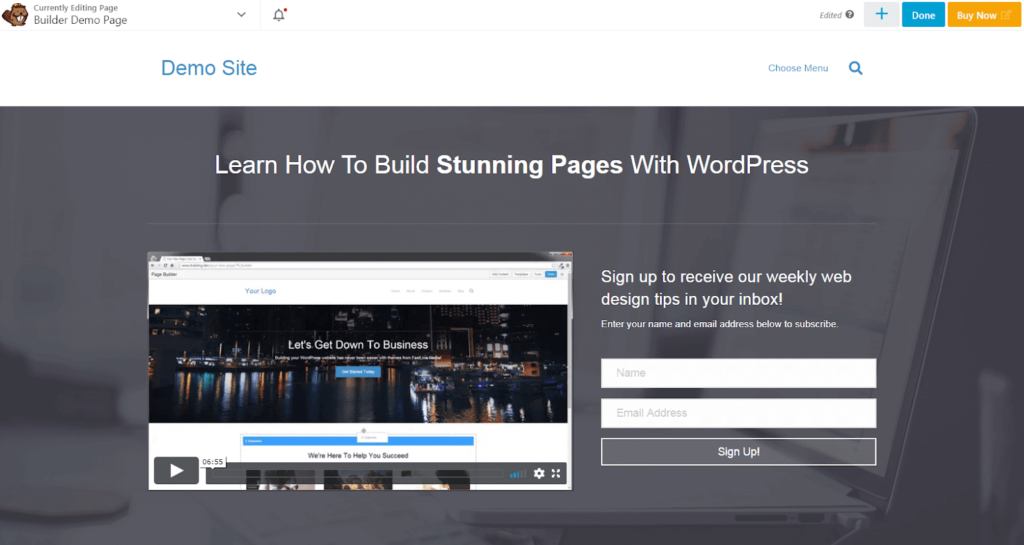This screenshot has width=1024, height=545.
Task: Open the add content plus panel
Action: click(881, 15)
